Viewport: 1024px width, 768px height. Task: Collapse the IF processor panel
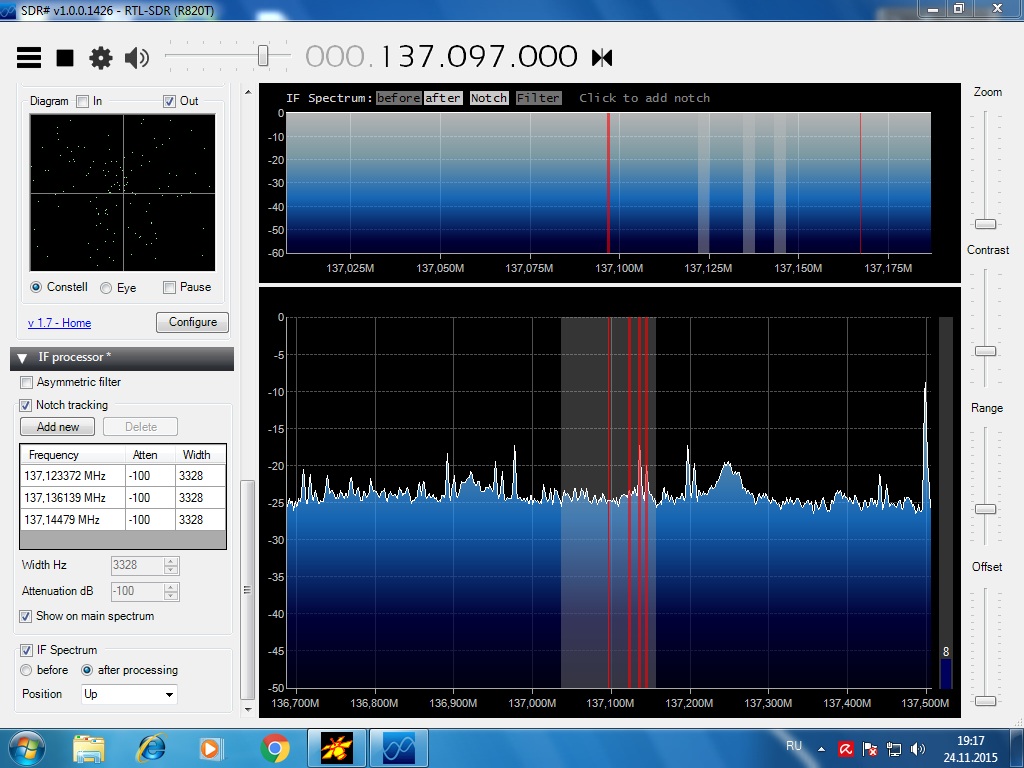22,358
